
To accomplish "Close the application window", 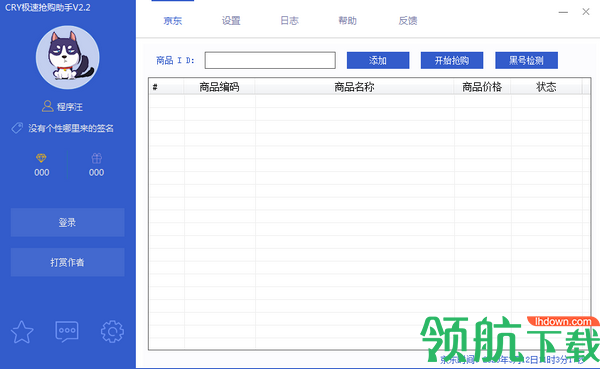I will pyautogui.click(x=586, y=12).
